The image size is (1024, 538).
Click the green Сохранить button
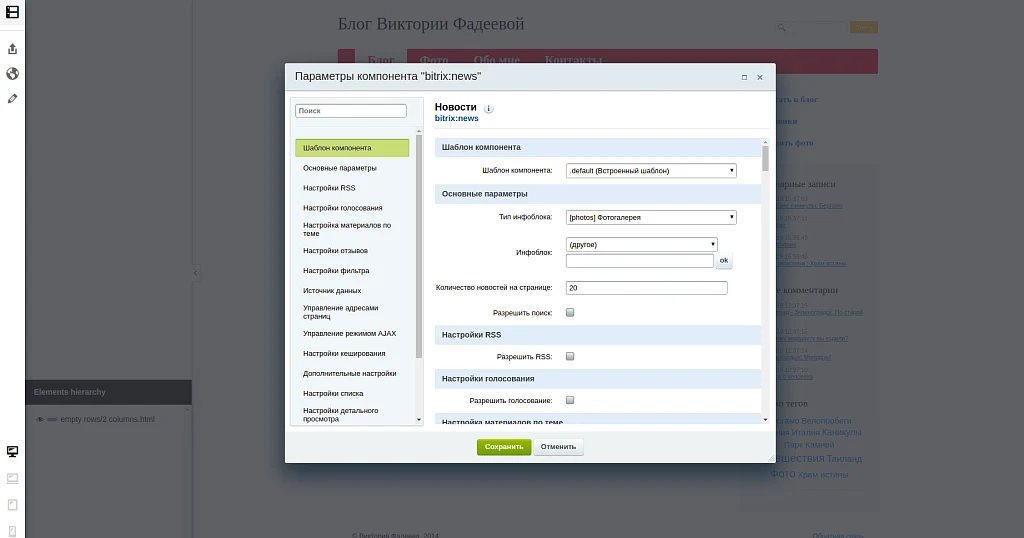[504, 447]
